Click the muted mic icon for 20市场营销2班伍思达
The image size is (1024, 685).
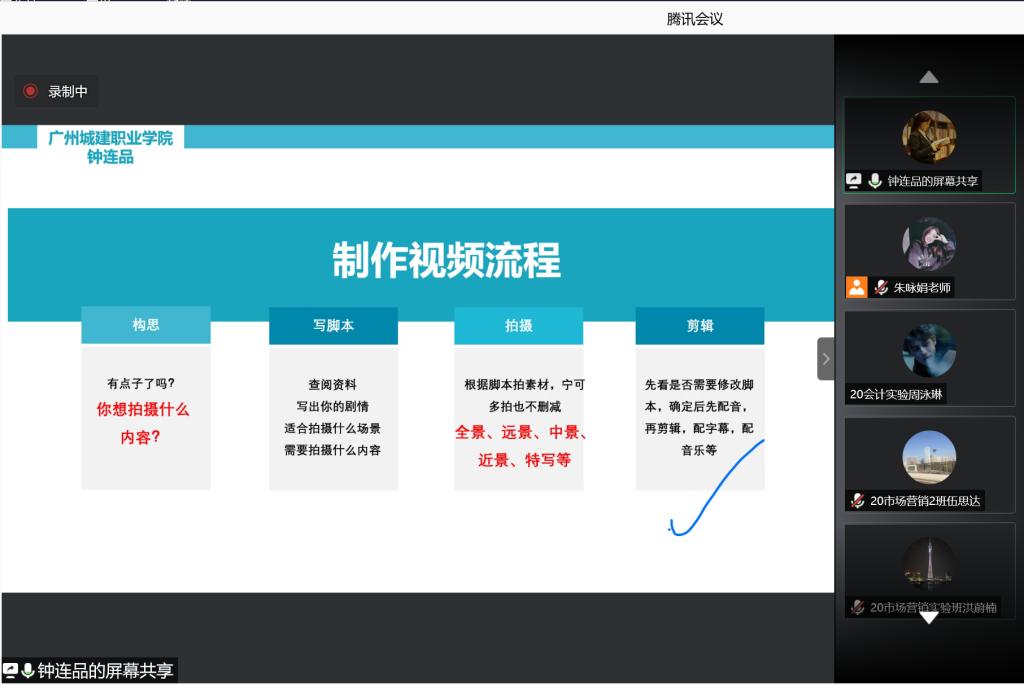[x=857, y=500]
